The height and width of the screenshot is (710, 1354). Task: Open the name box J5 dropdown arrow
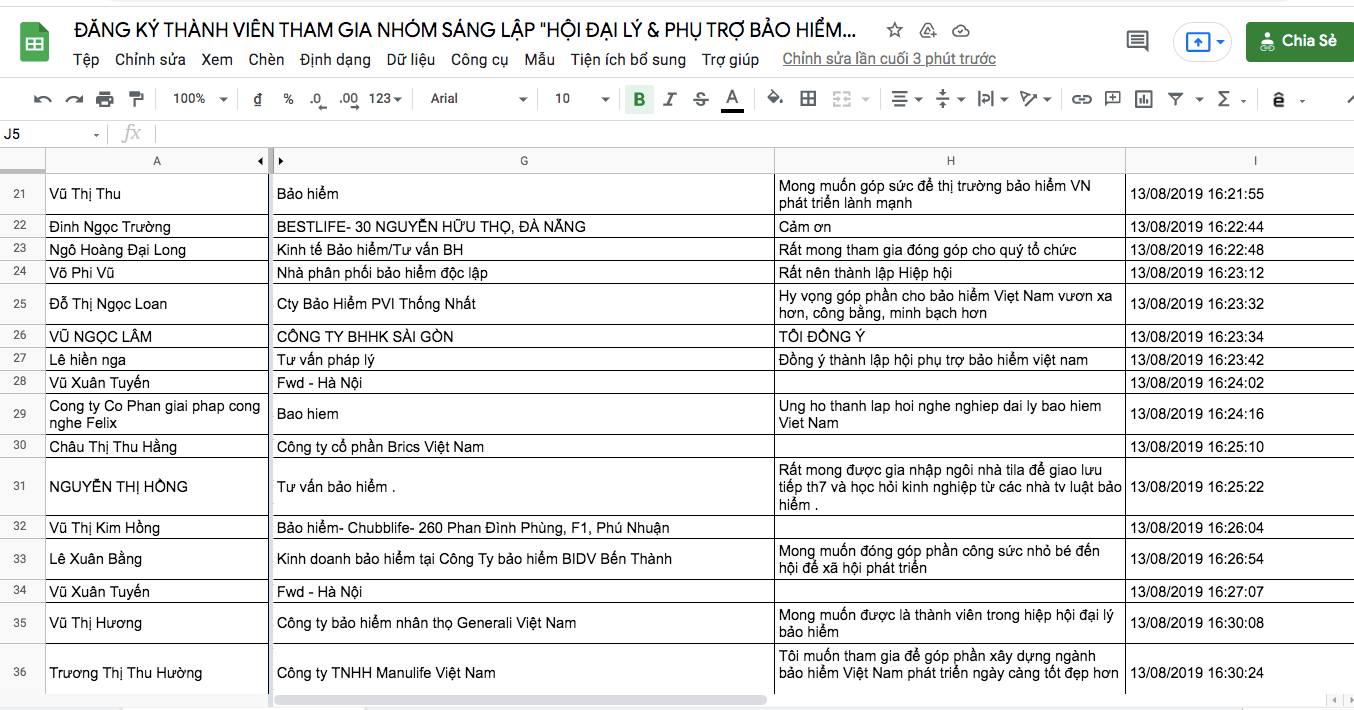click(x=96, y=135)
